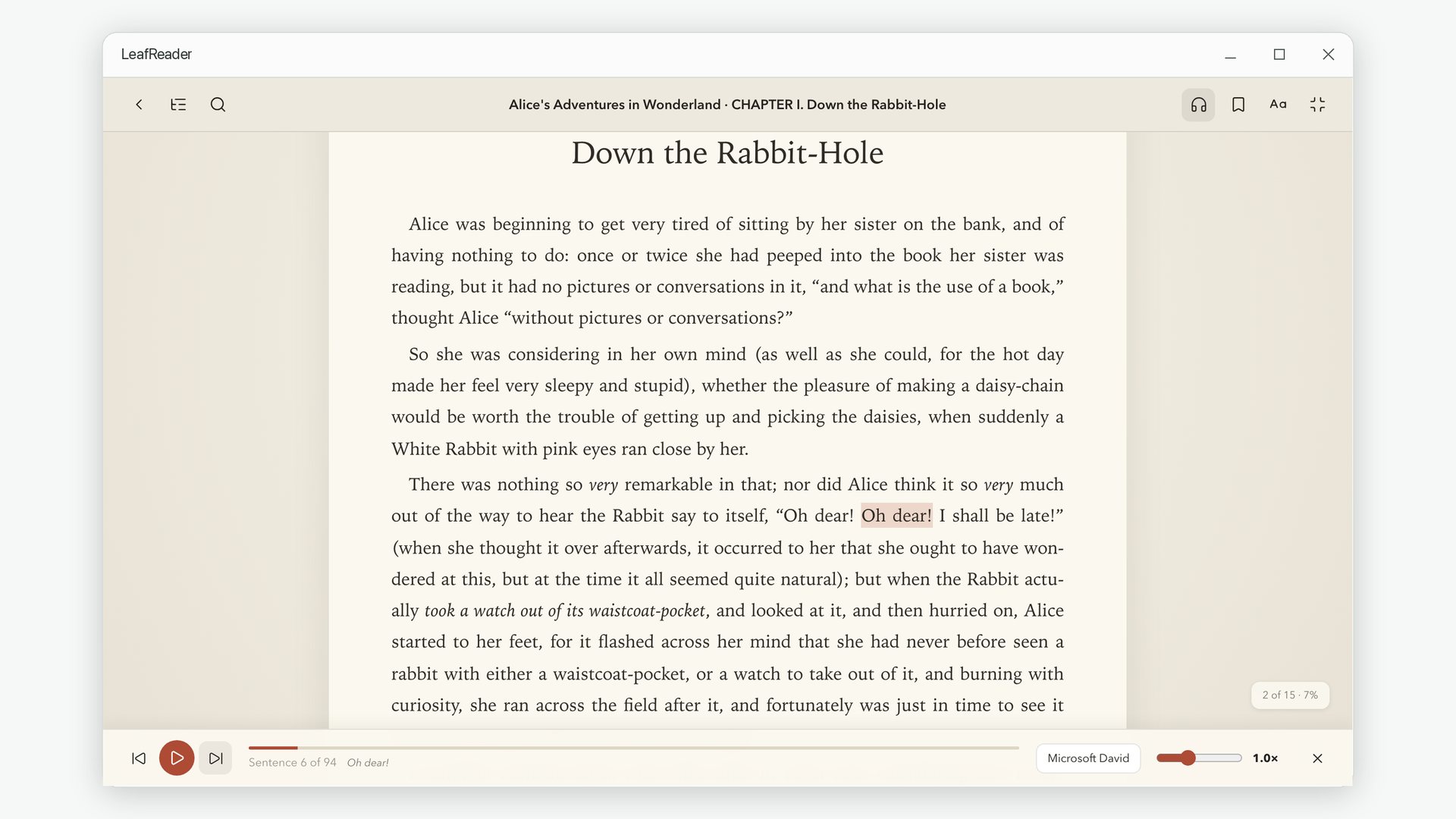The width and height of the screenshot is (1456, 819).
Task: Maximize the LeafReader window
Action: click(1279, 55)
